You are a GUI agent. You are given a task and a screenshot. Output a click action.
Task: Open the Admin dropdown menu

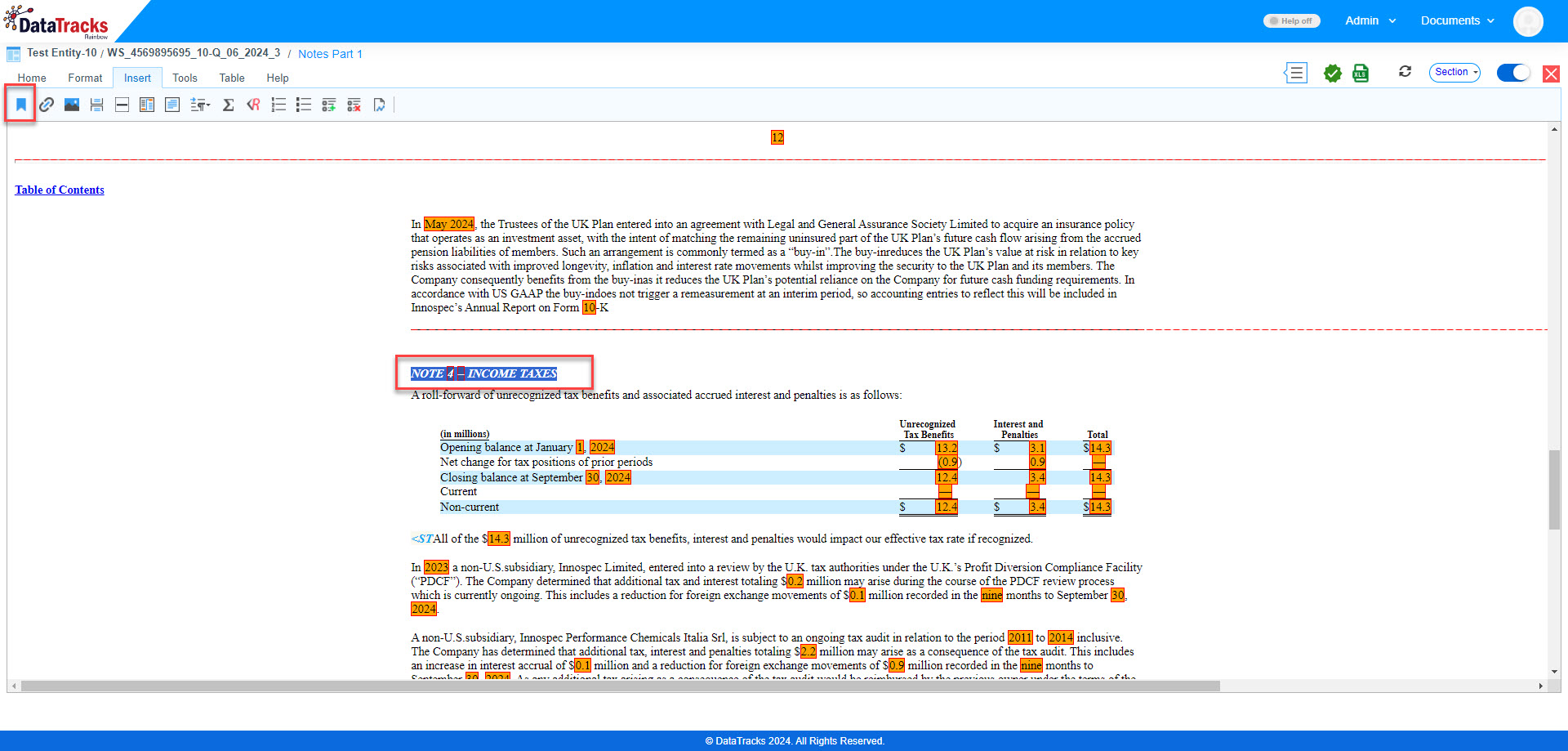point(1370,21)
